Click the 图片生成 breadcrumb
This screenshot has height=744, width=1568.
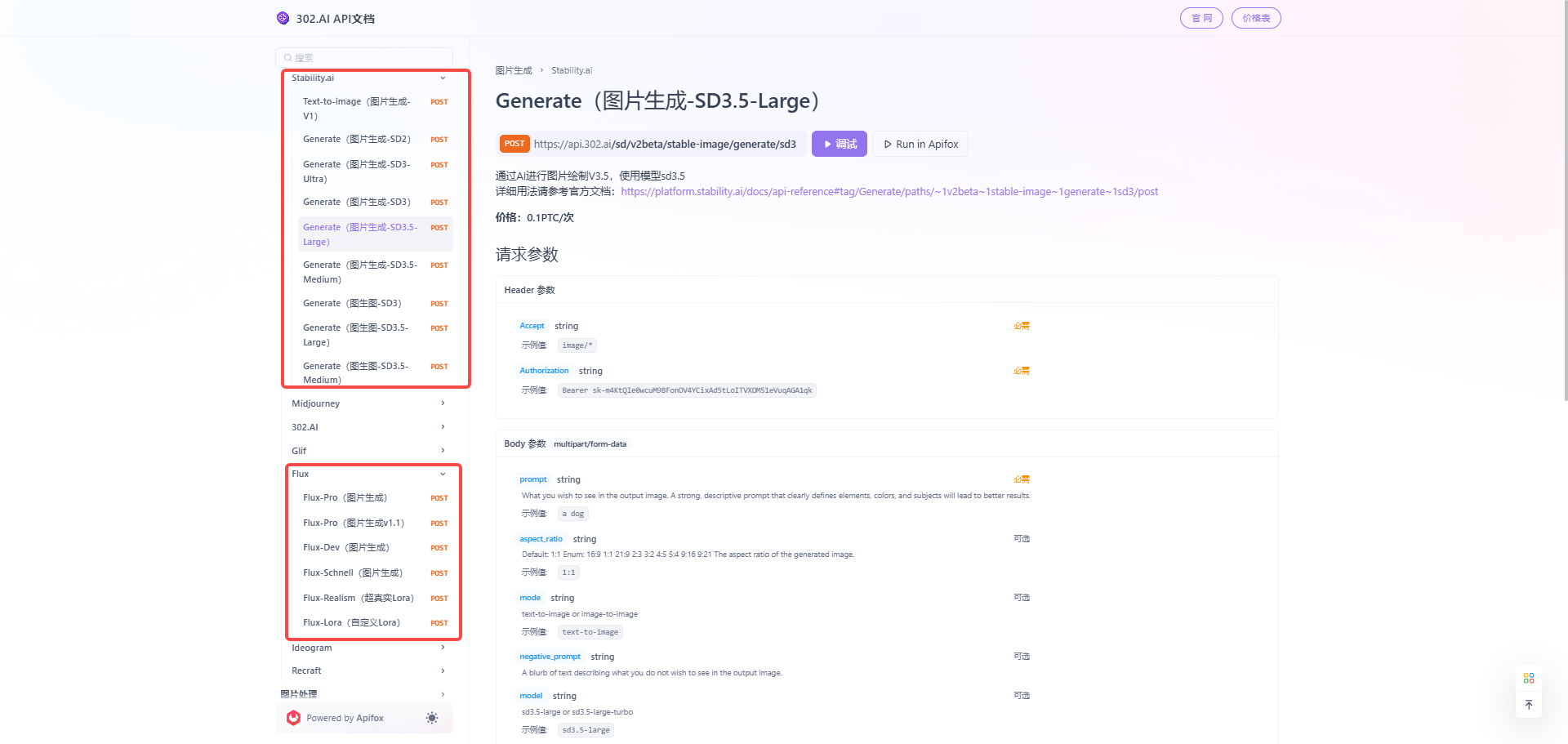pyautogui.click(x=514, y=71)
